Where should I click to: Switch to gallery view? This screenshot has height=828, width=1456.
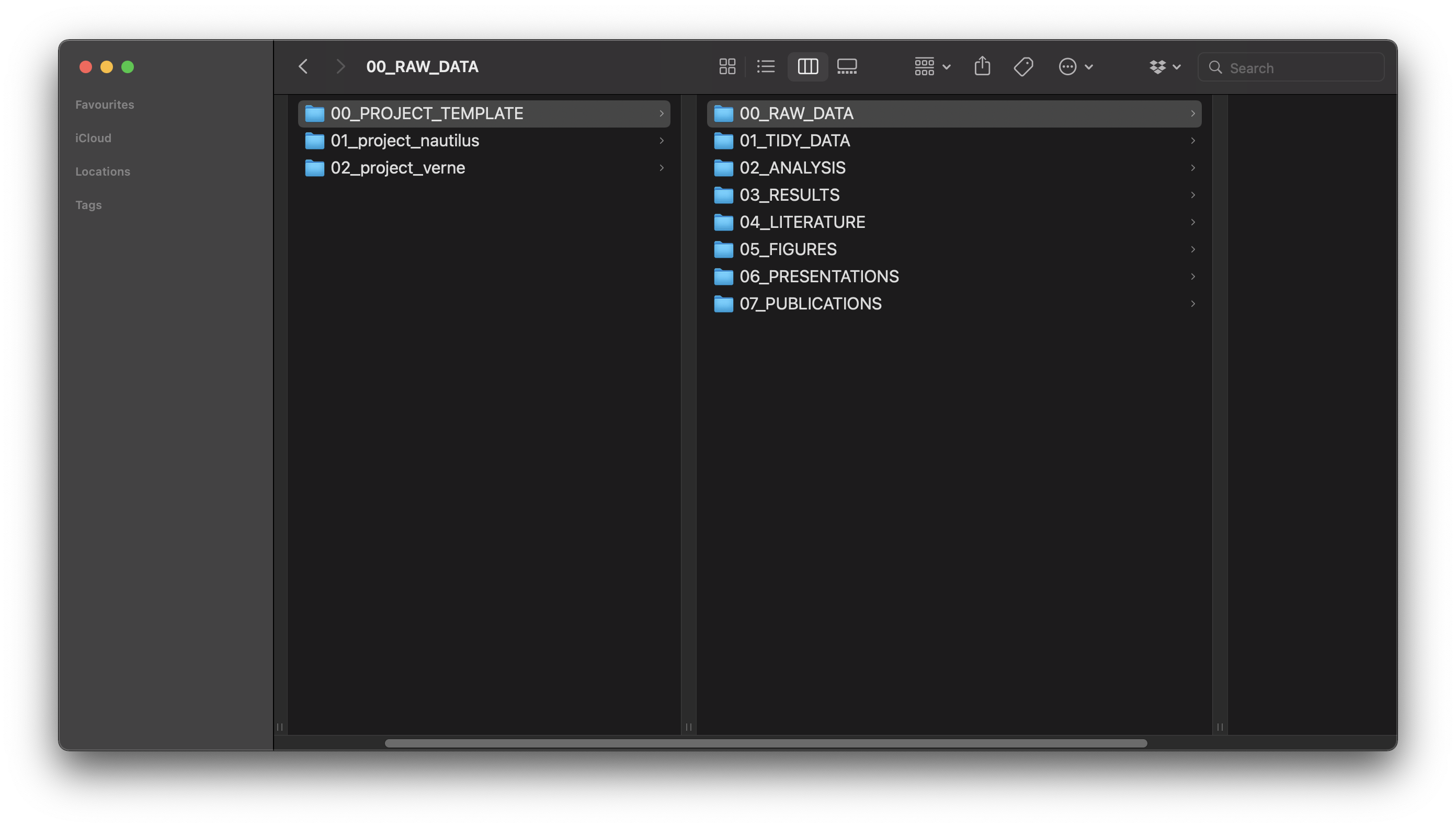pyautogui.click(x=847, y=67)
